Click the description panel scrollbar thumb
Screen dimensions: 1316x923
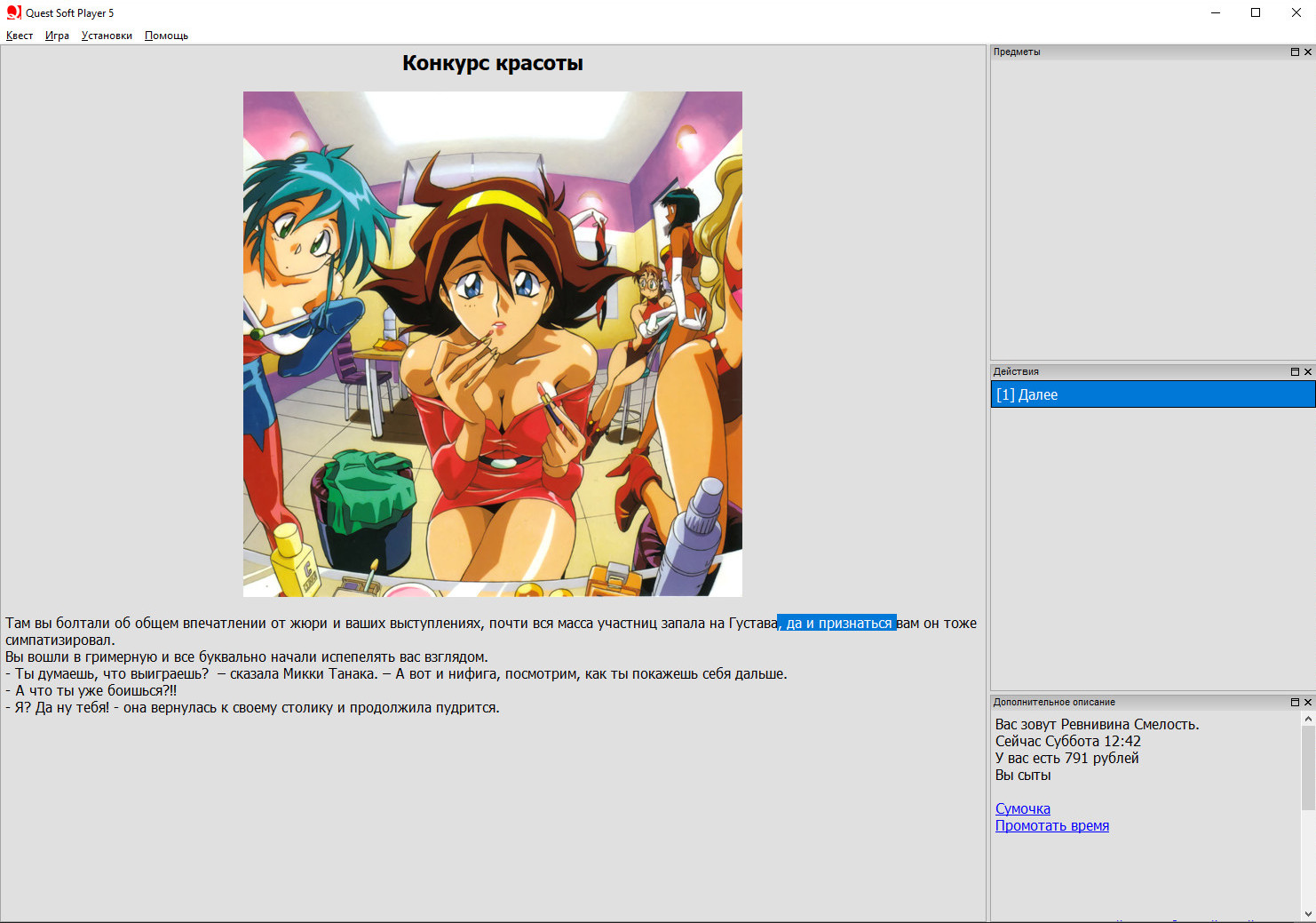1308,768
